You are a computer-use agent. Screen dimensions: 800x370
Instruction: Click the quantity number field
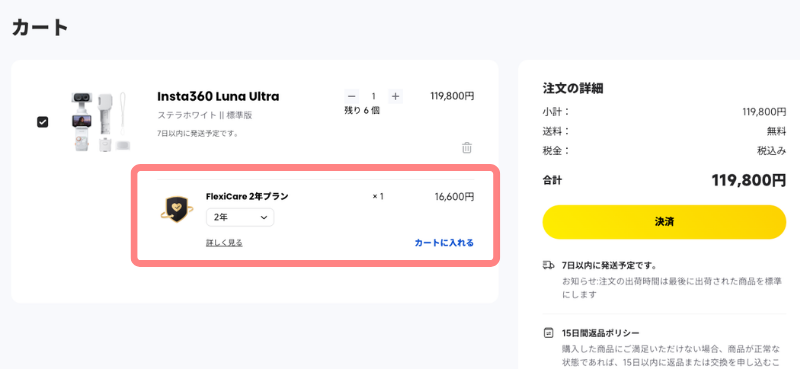373,96
